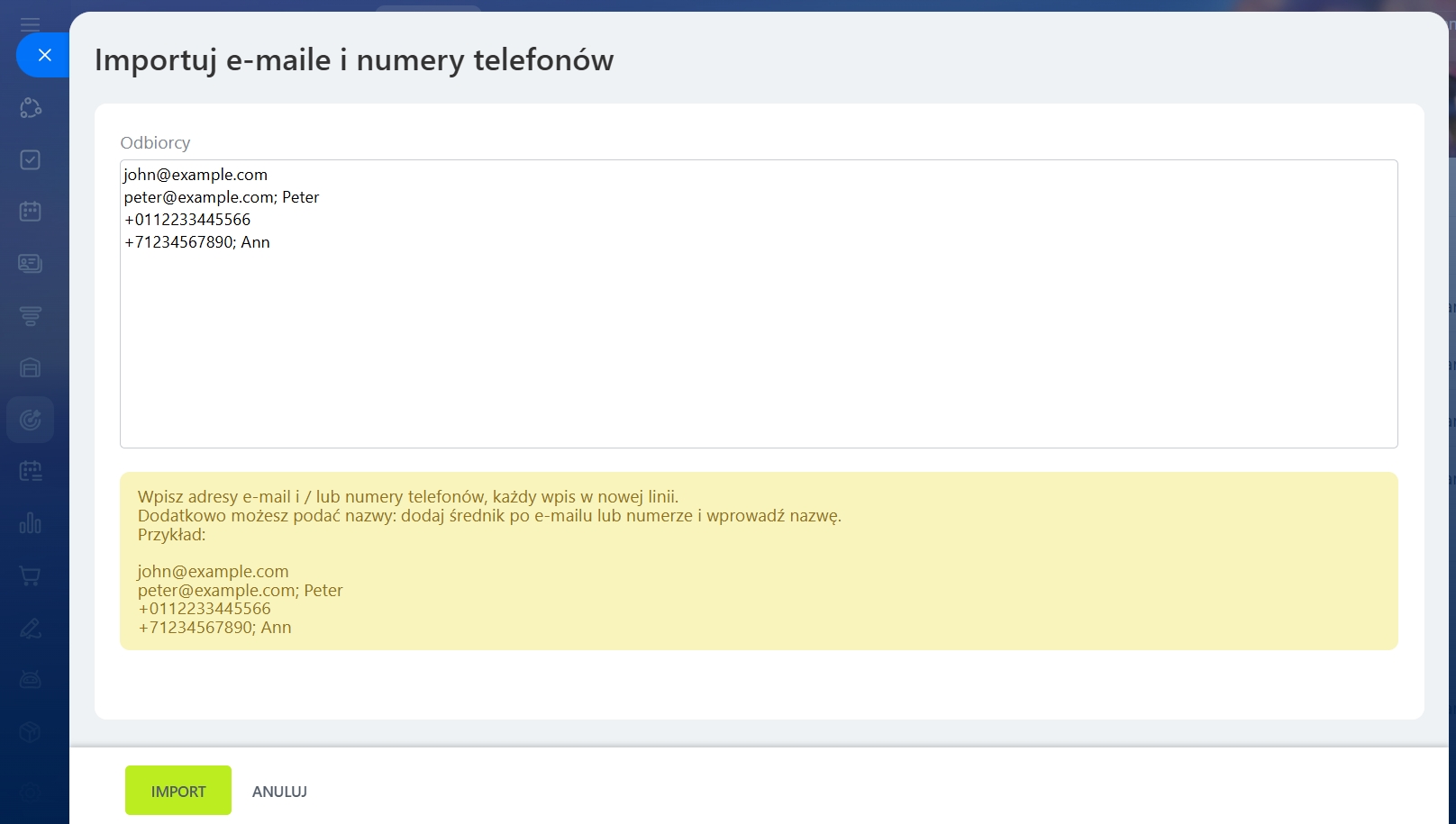
Task: Click the line 'john@example.com' in the text area
Action: [x=196, y=175]
